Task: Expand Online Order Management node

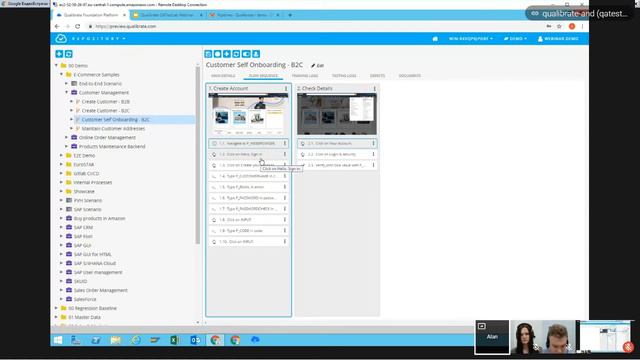Action: click(67, 138)
